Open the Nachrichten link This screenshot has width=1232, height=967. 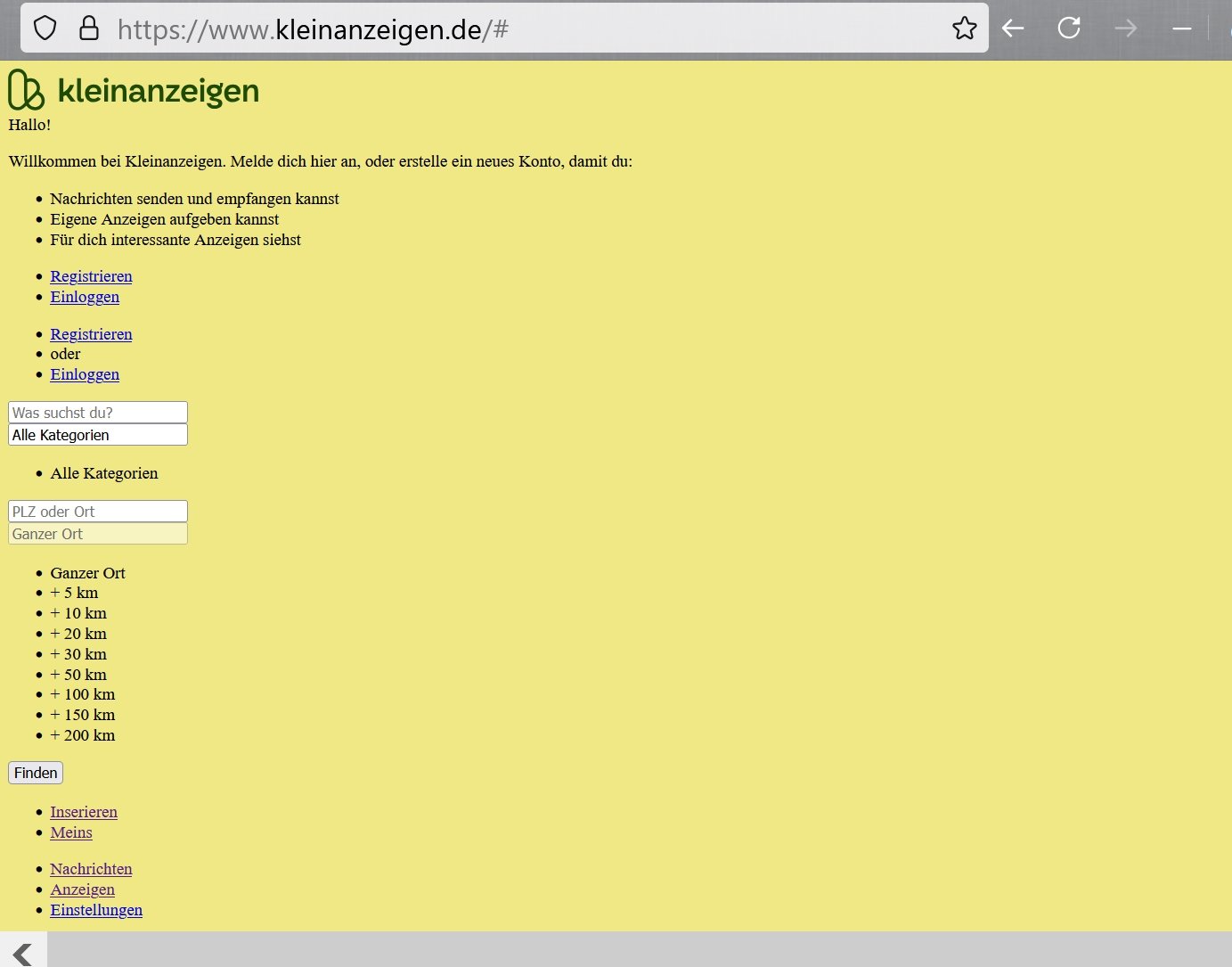pyautogui.click(x=91, y=869)
